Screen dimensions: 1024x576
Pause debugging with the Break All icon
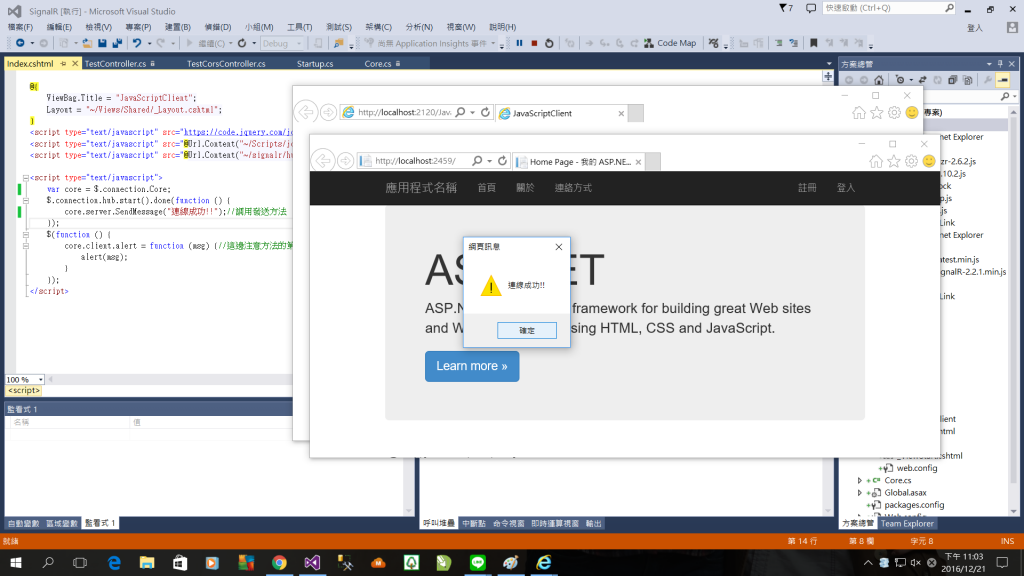click(519, 43)
